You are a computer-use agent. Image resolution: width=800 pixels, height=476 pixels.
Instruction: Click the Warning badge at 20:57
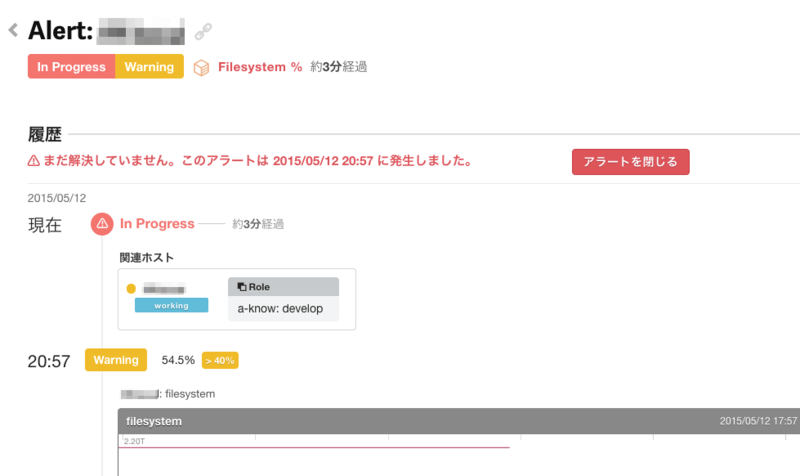coord(116,360)
